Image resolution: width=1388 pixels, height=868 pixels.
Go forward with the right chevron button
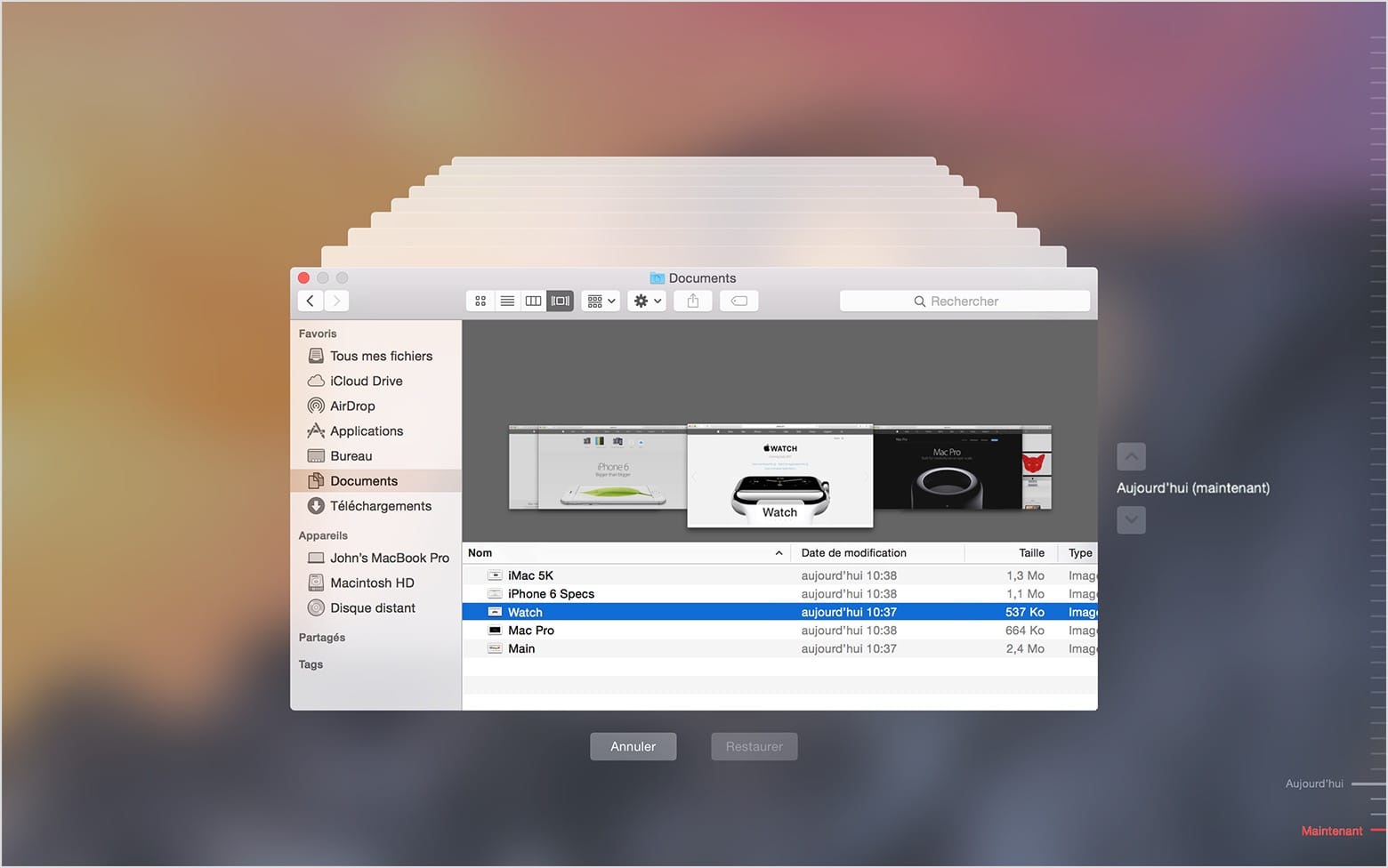[x=336, y=301]
